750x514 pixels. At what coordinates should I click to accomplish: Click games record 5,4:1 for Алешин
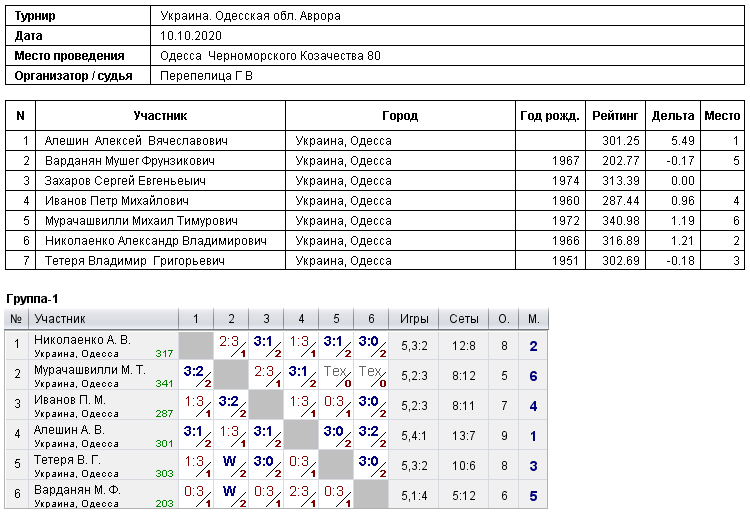click(414, 436)
